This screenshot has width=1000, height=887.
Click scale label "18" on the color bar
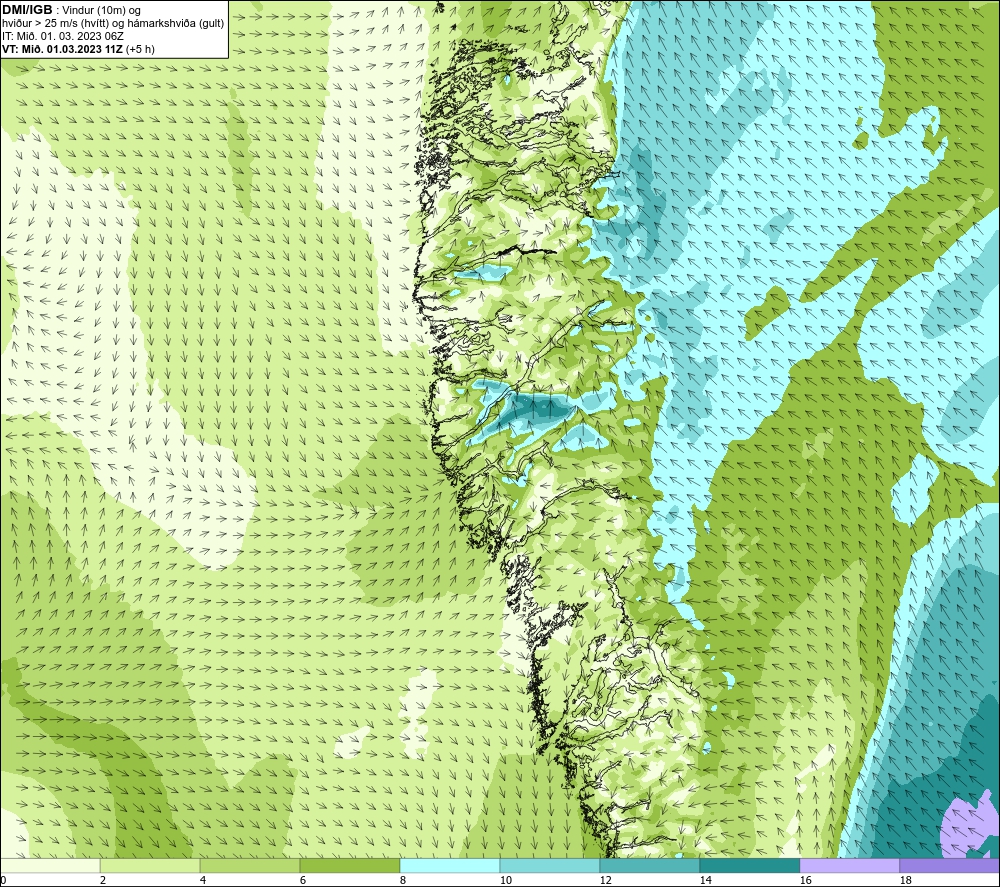pyautogui.click(x=905, y=880)
